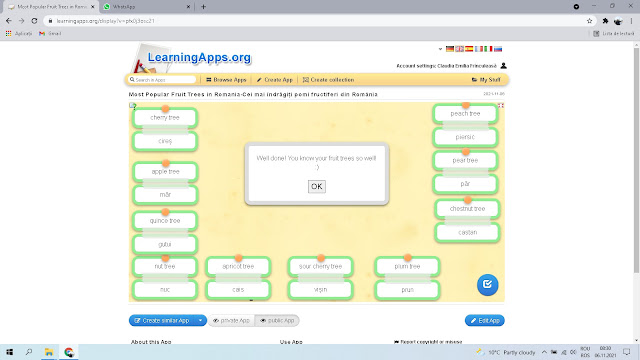
Task: Select the apricot tree card
Action: tap(238, 266)
